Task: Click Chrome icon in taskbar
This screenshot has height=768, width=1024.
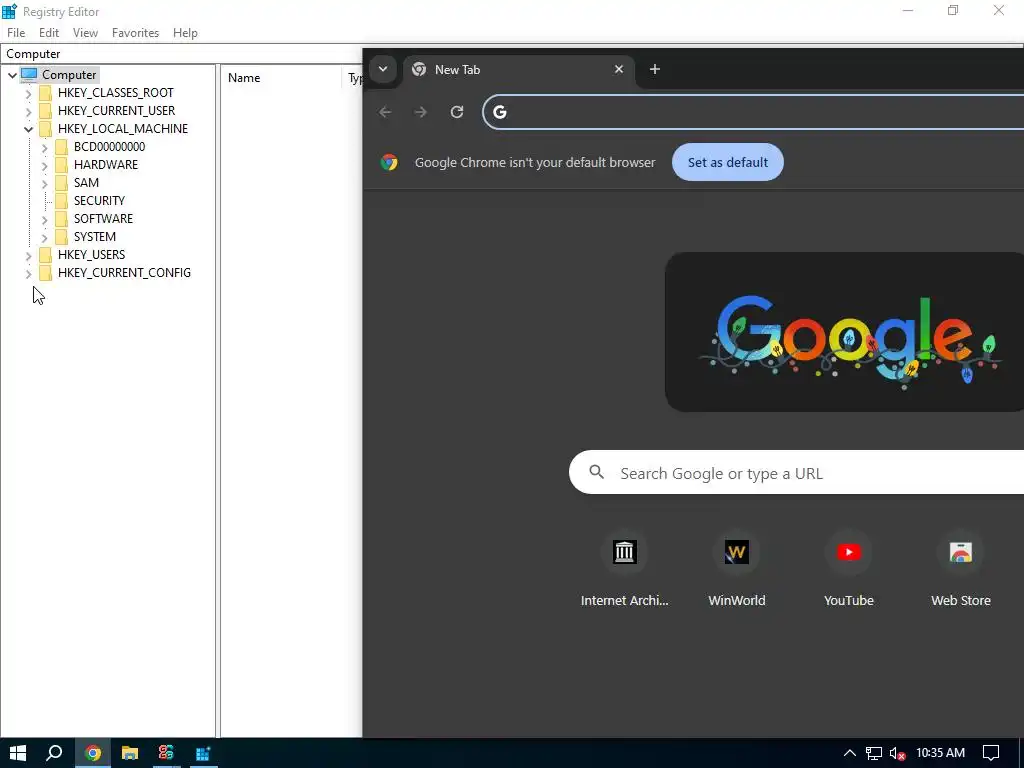Action: tap(93, 753)
